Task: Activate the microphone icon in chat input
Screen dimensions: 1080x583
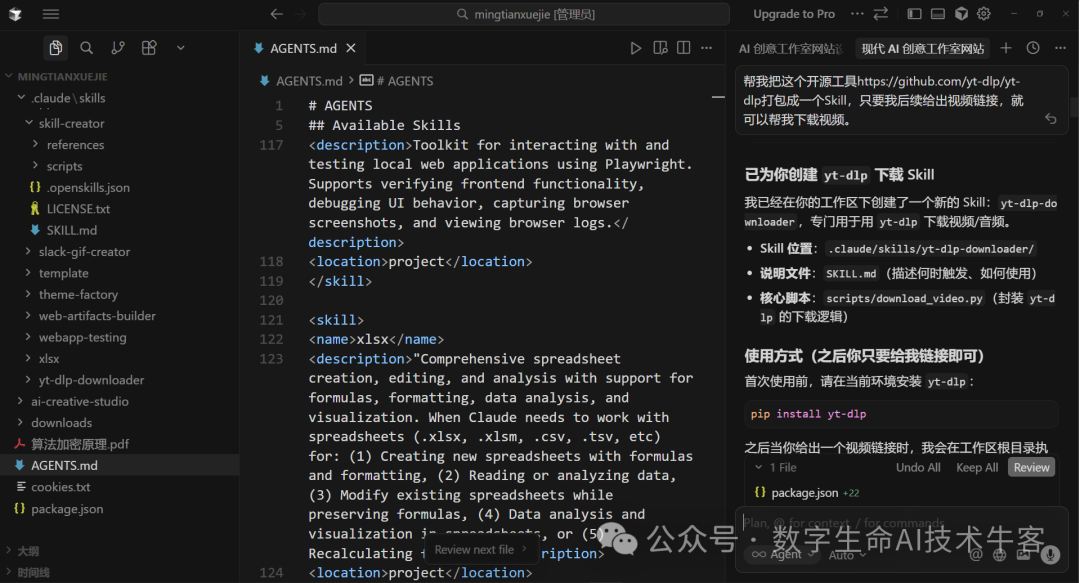Action: coord(1050,557)
